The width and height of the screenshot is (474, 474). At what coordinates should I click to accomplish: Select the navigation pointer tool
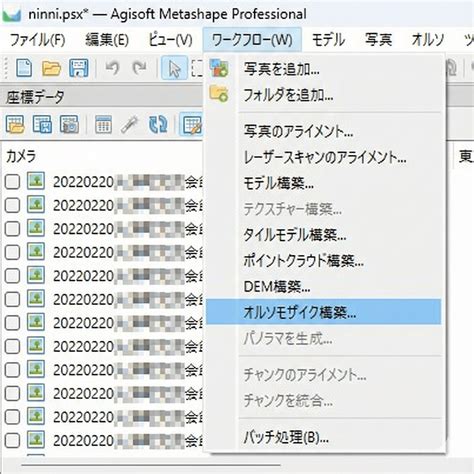pyautogui.click(x=174, y=68)
